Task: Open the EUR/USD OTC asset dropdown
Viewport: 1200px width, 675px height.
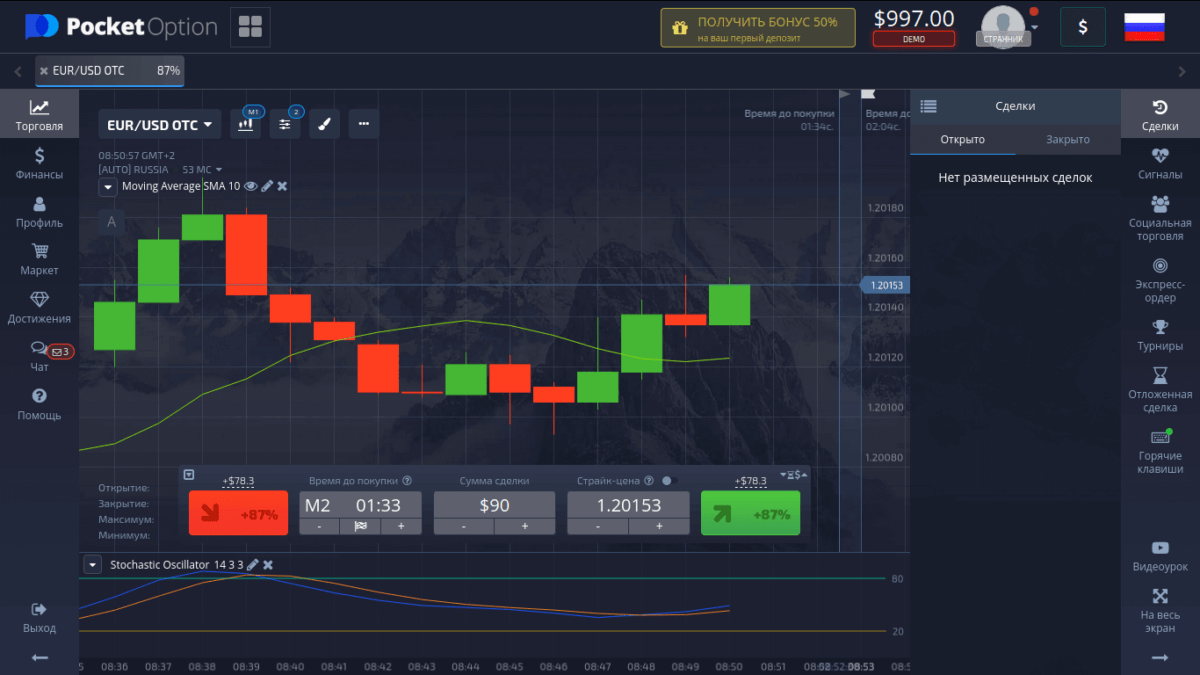Action: [160, 125]
